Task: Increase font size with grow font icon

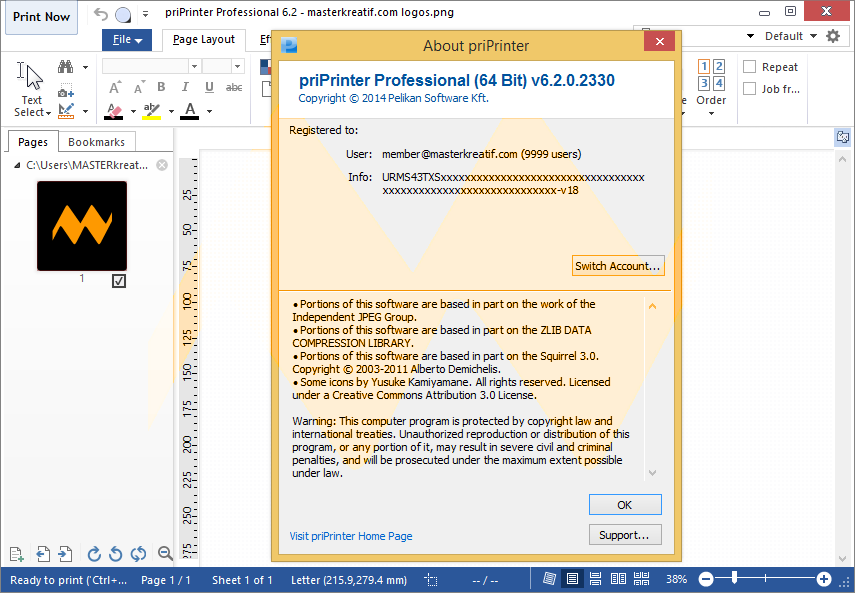Action: pyautogui.click(x=115, y=88)
